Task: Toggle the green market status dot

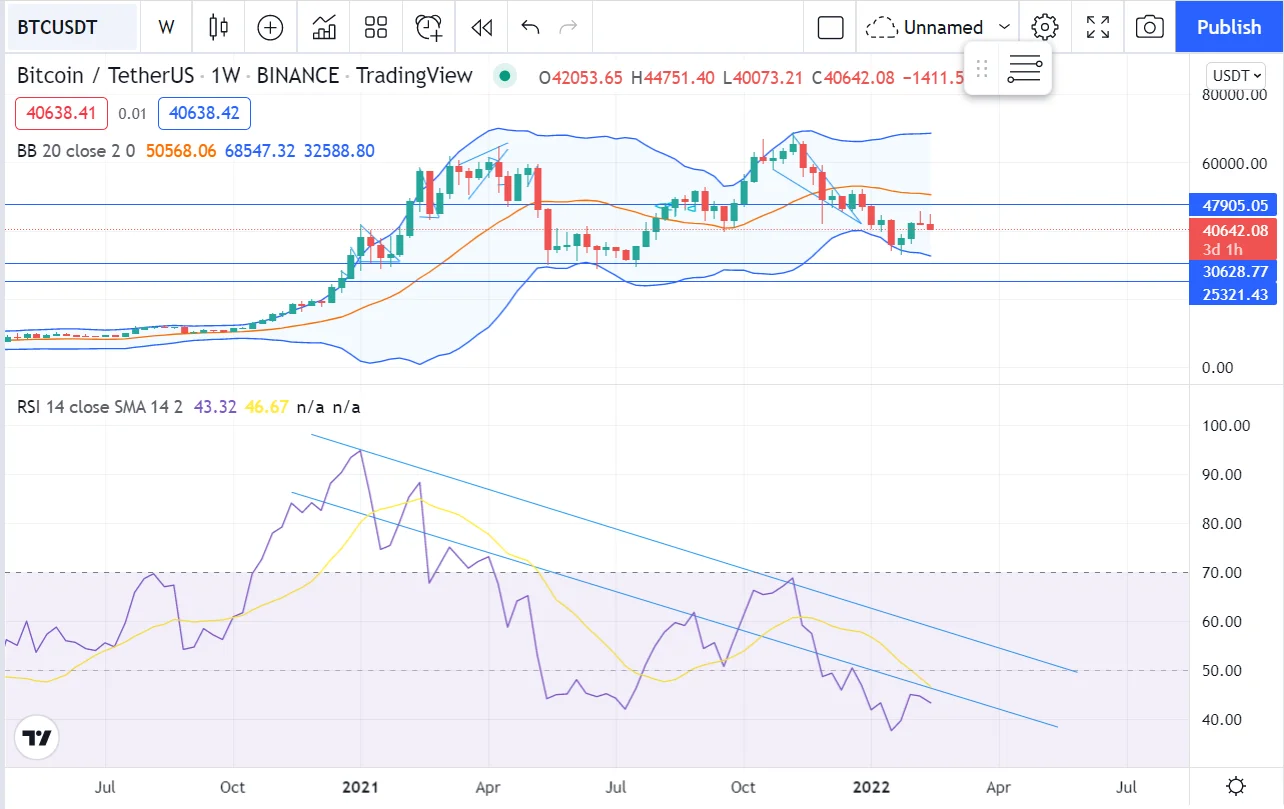Action: pos(505,76)
